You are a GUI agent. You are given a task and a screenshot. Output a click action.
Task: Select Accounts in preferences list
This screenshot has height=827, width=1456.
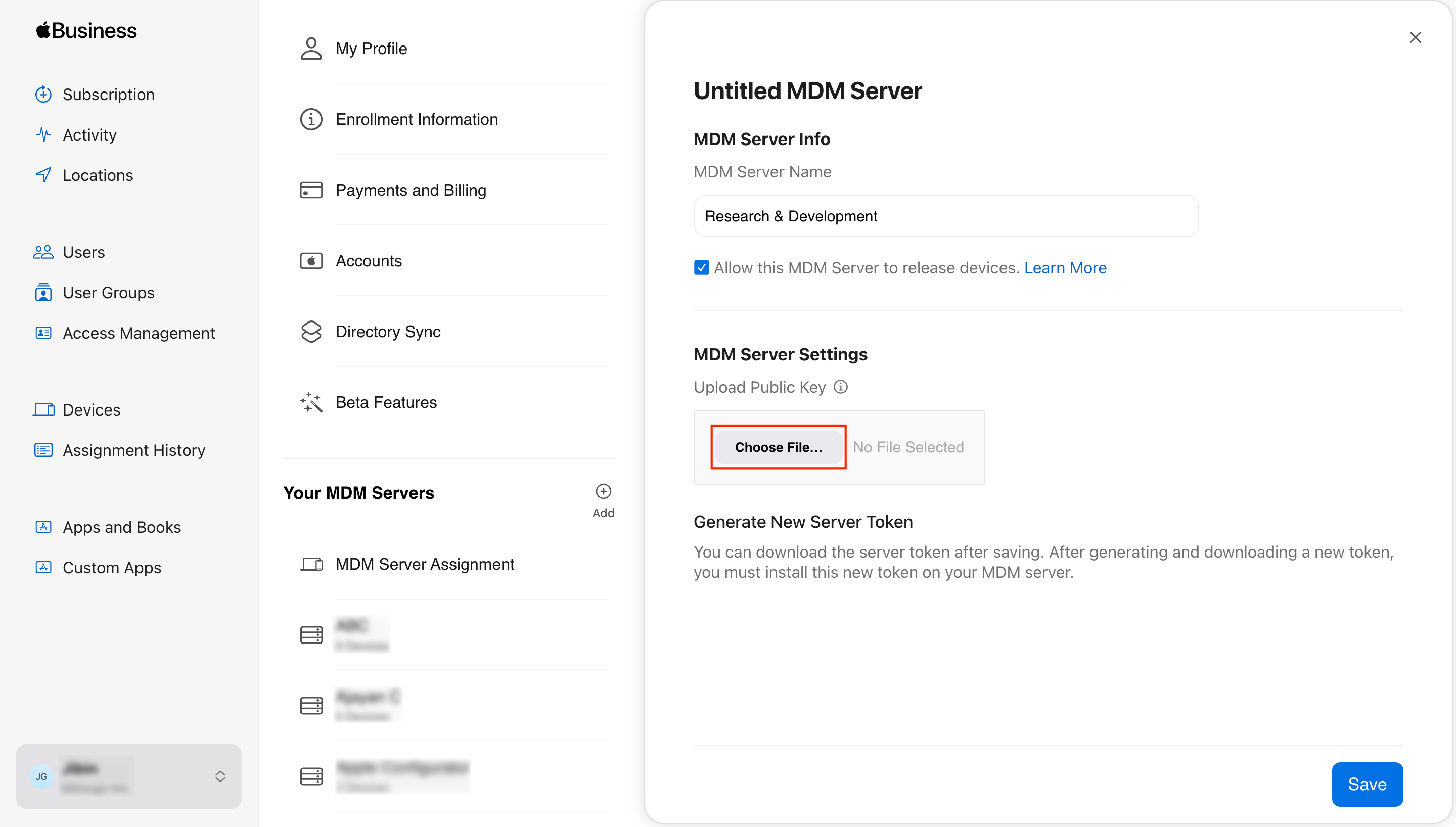point(369,261)
